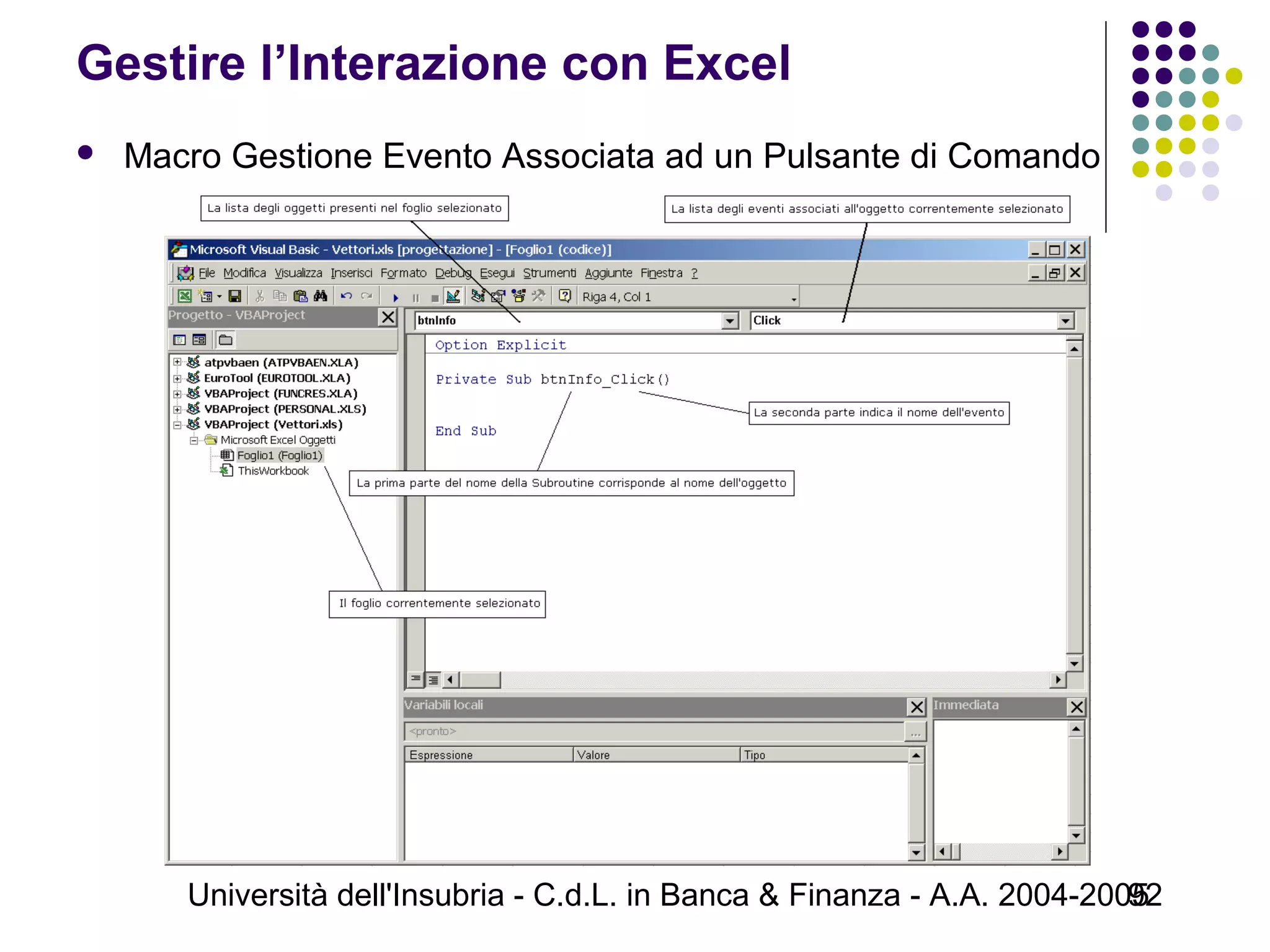Click the Insert UserForm toolbar icon
The width and height of the screenshot is (1270, 952).
(205, 296)
